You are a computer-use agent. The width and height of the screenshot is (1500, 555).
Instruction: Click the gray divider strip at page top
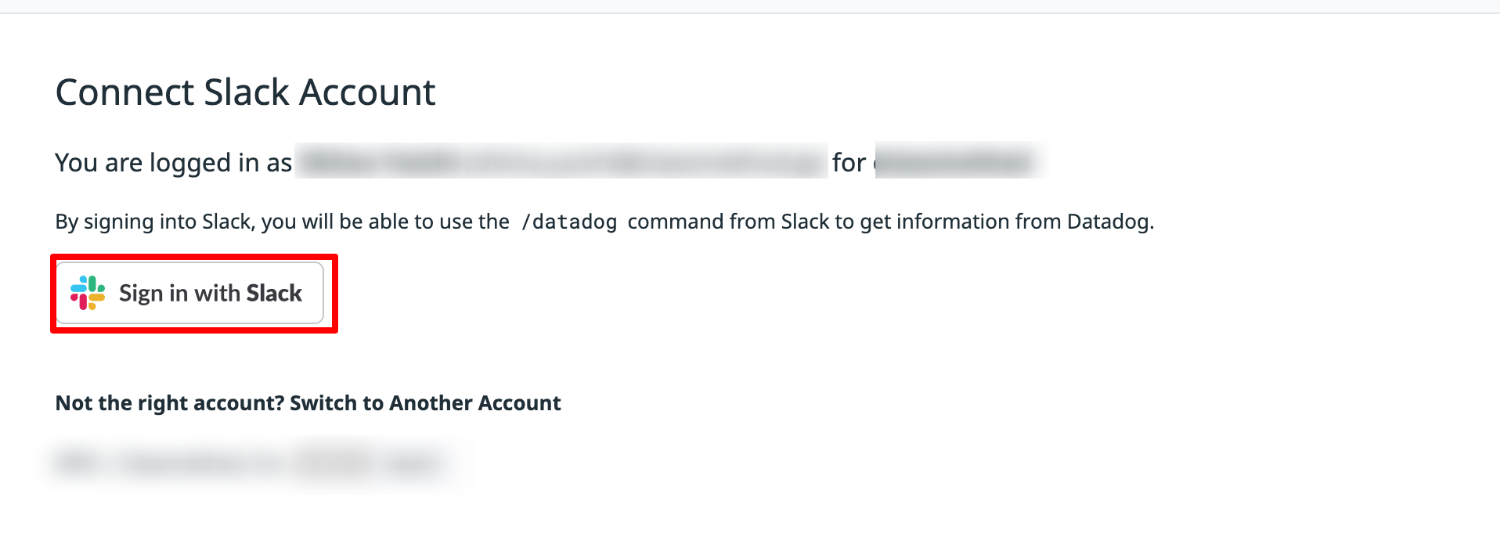(x=750, y=6)
